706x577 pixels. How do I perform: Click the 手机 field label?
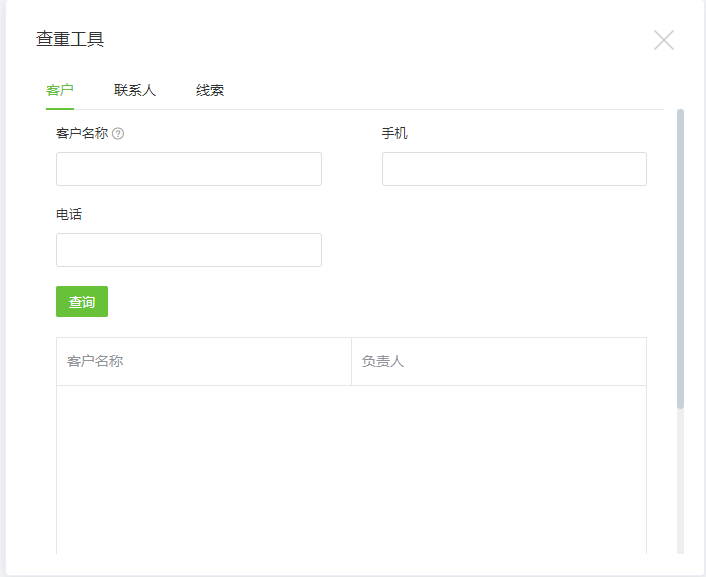(x=395, y=133)
